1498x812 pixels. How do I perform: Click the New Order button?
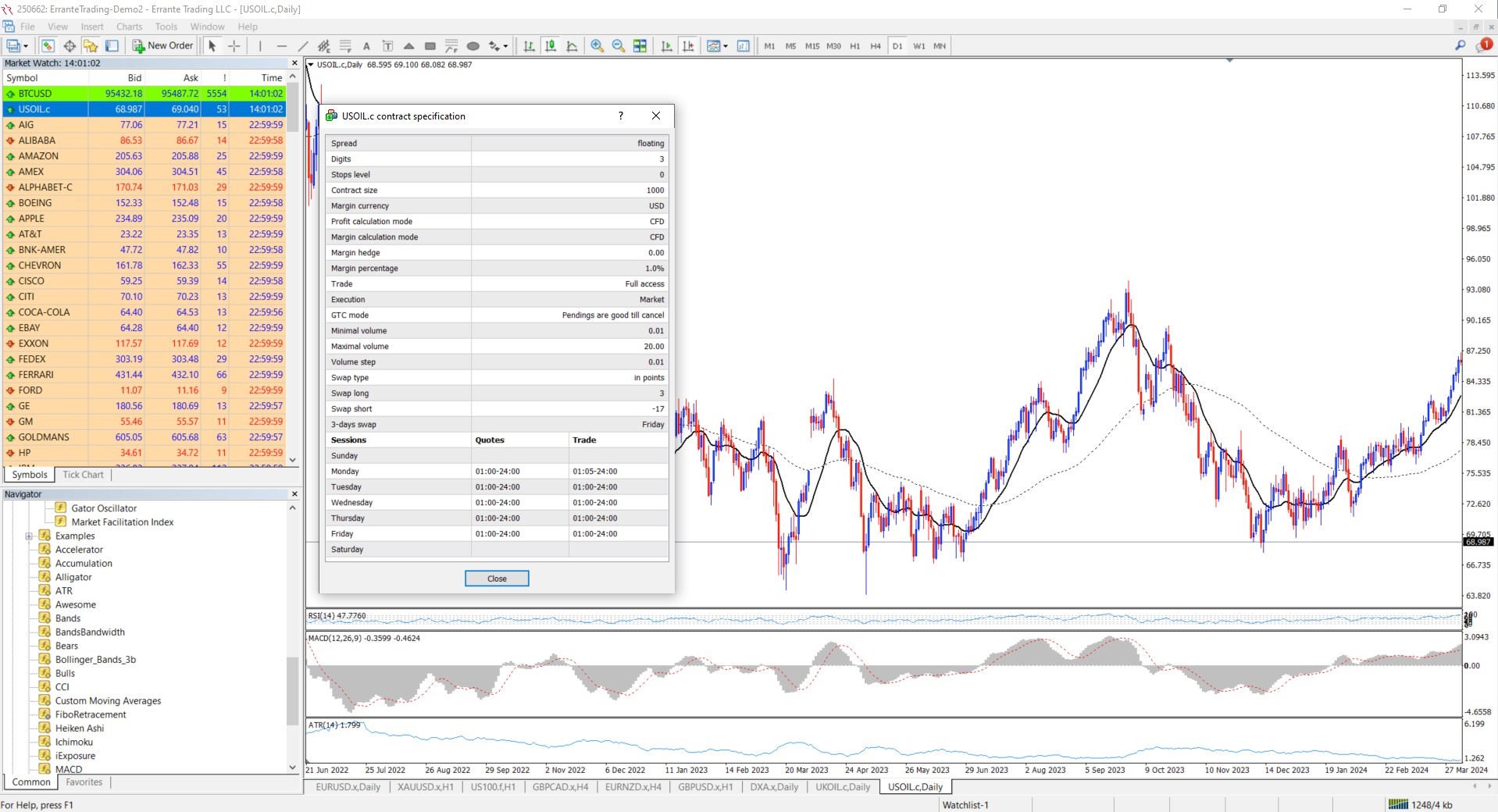click(x=162, y=46)
